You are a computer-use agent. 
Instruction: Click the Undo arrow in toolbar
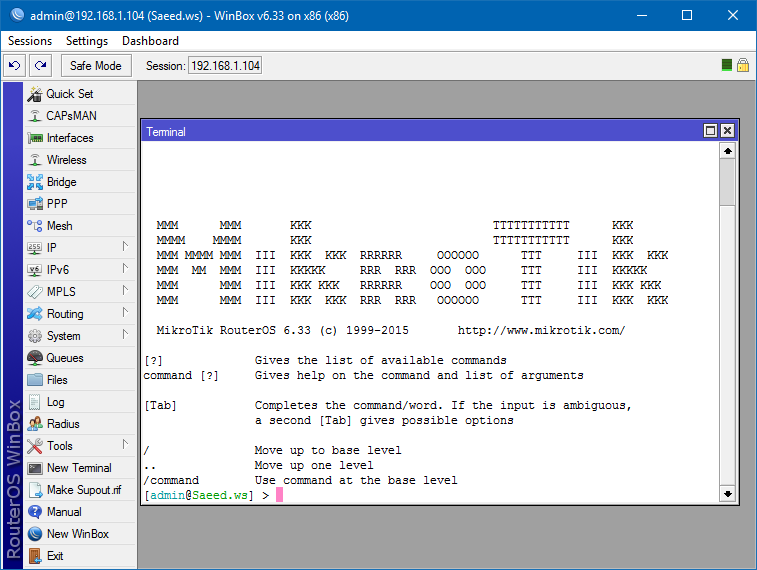(14, 66)
